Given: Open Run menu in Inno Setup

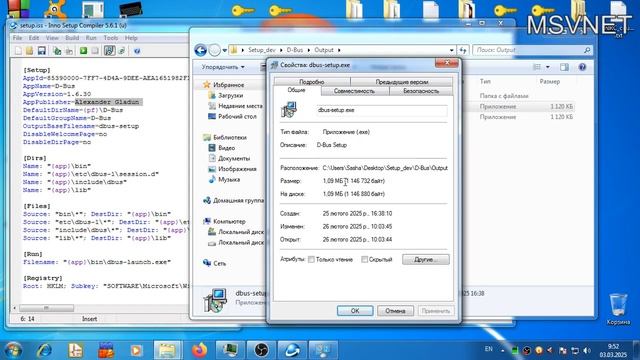Looking at the screenshot, I should tap(91, 38).
